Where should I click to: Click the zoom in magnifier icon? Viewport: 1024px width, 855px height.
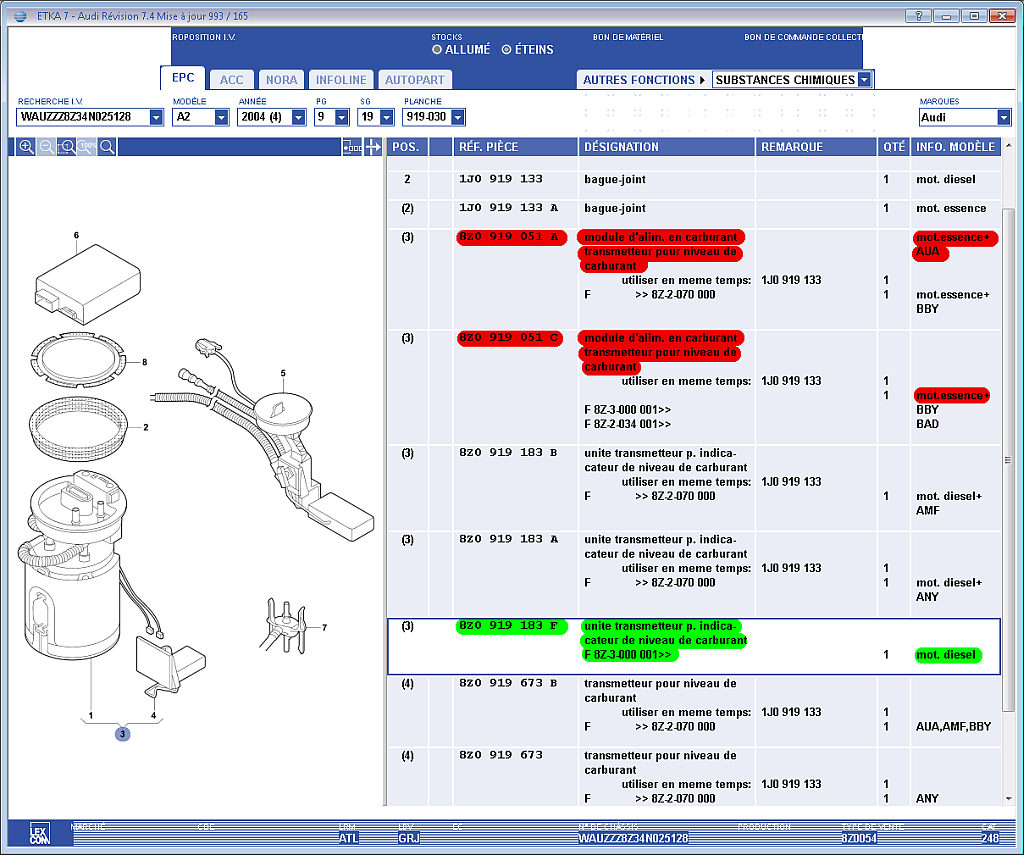click(25, 147)
